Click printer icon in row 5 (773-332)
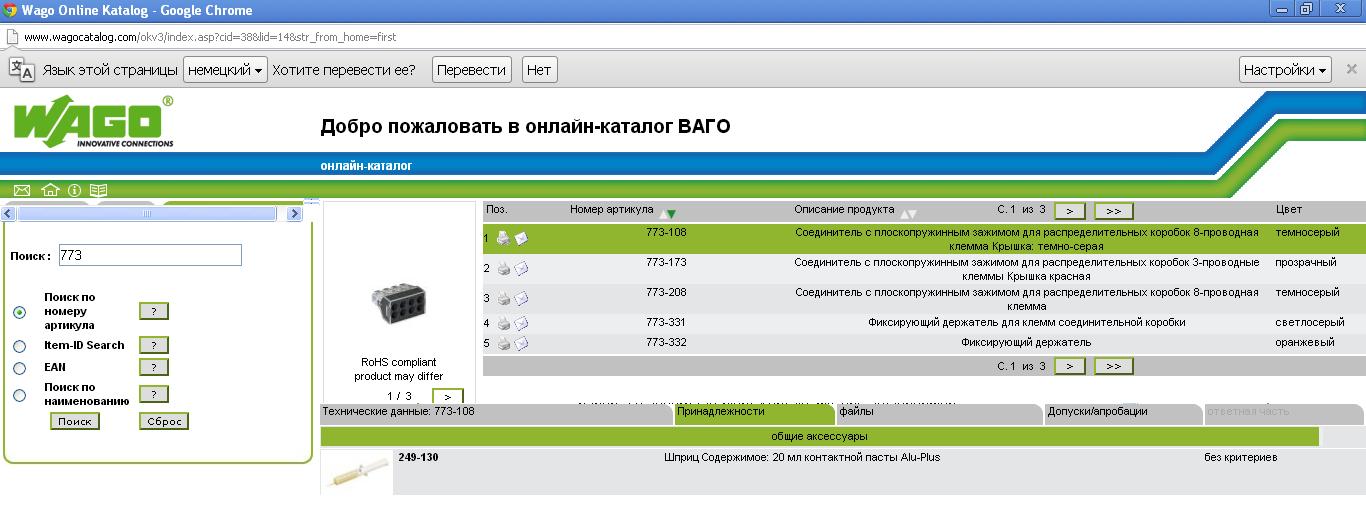1366x520 pixels. 503,343
